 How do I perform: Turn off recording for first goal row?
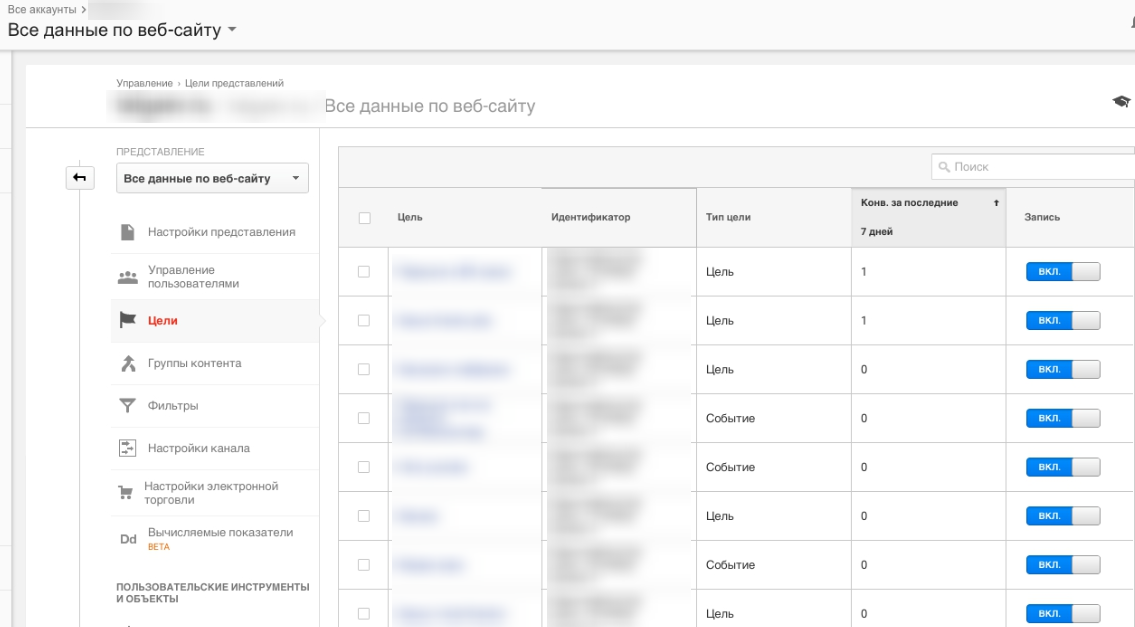click(1063, 272)
